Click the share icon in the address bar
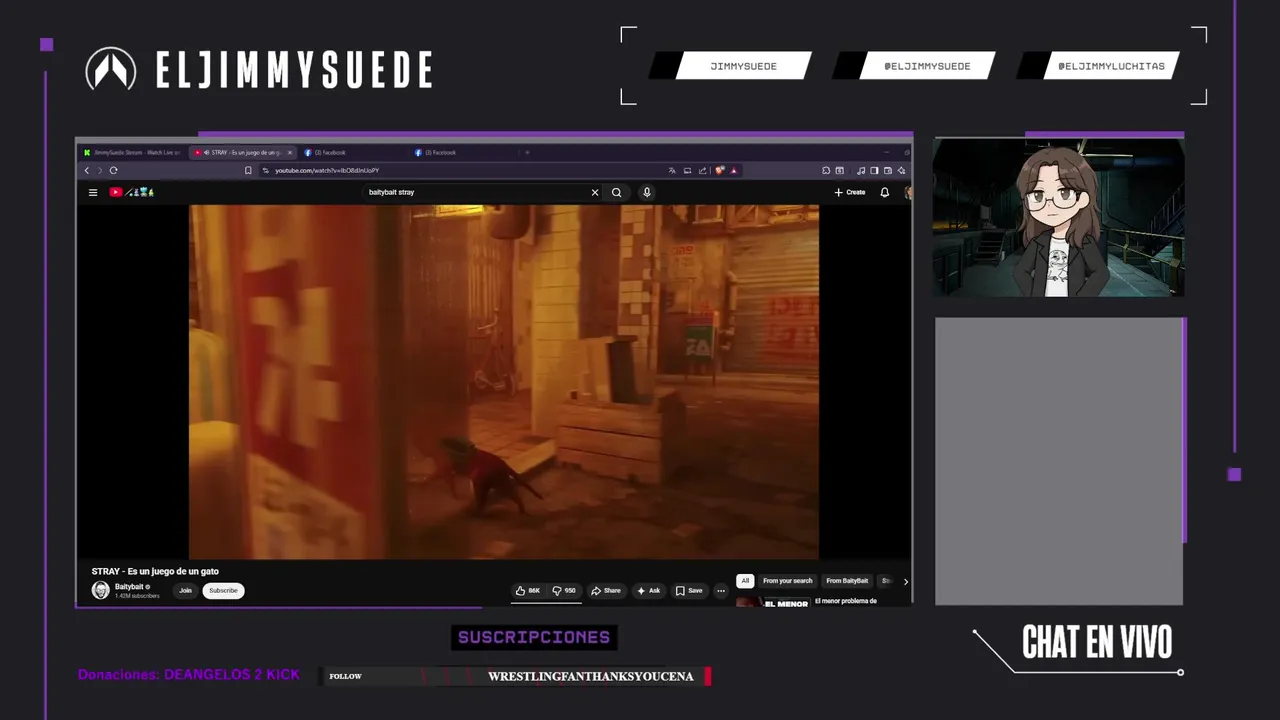The image size is (1280, 720). pos(702,170)
